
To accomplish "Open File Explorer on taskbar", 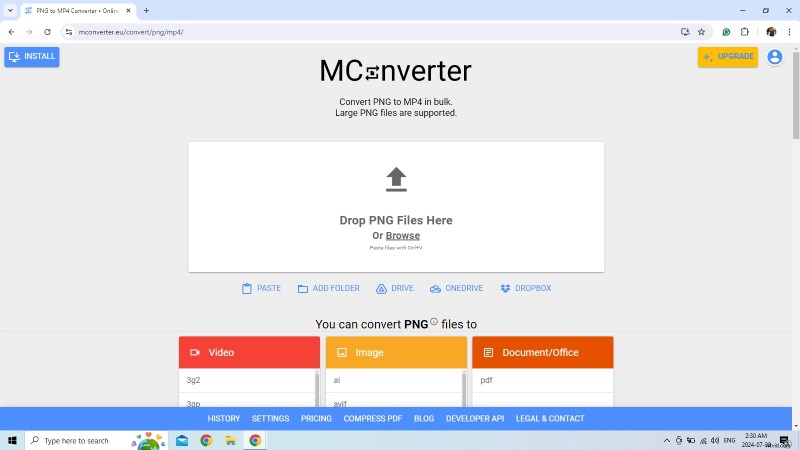I will [231, 440].
